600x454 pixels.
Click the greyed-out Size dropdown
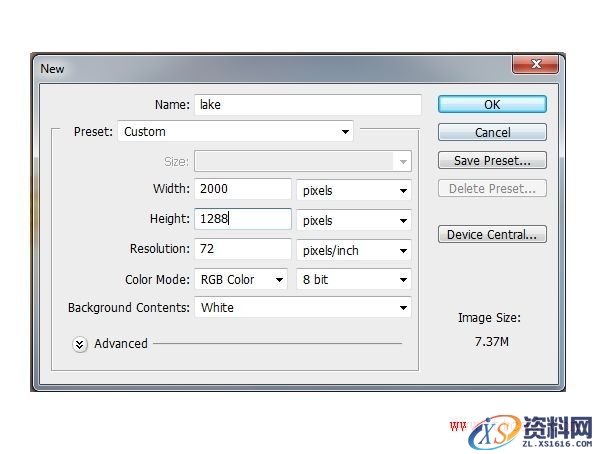click(302, 161)
